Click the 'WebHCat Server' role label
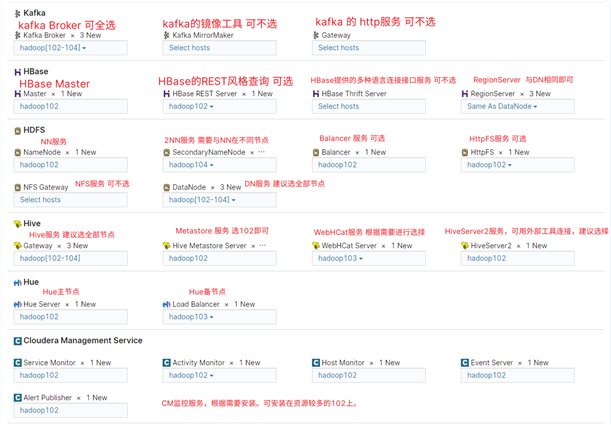The image size is (611, 425). point(349,246)
